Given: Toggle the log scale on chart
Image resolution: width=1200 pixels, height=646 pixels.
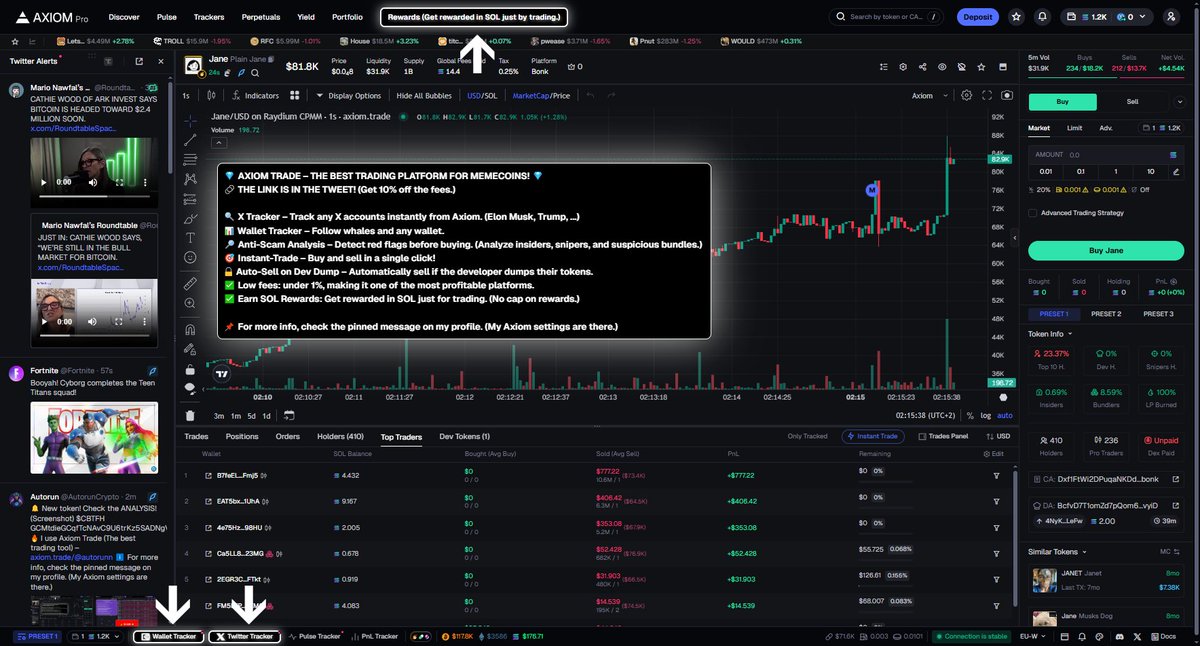Looking at the screenshot, I should 987,415.
